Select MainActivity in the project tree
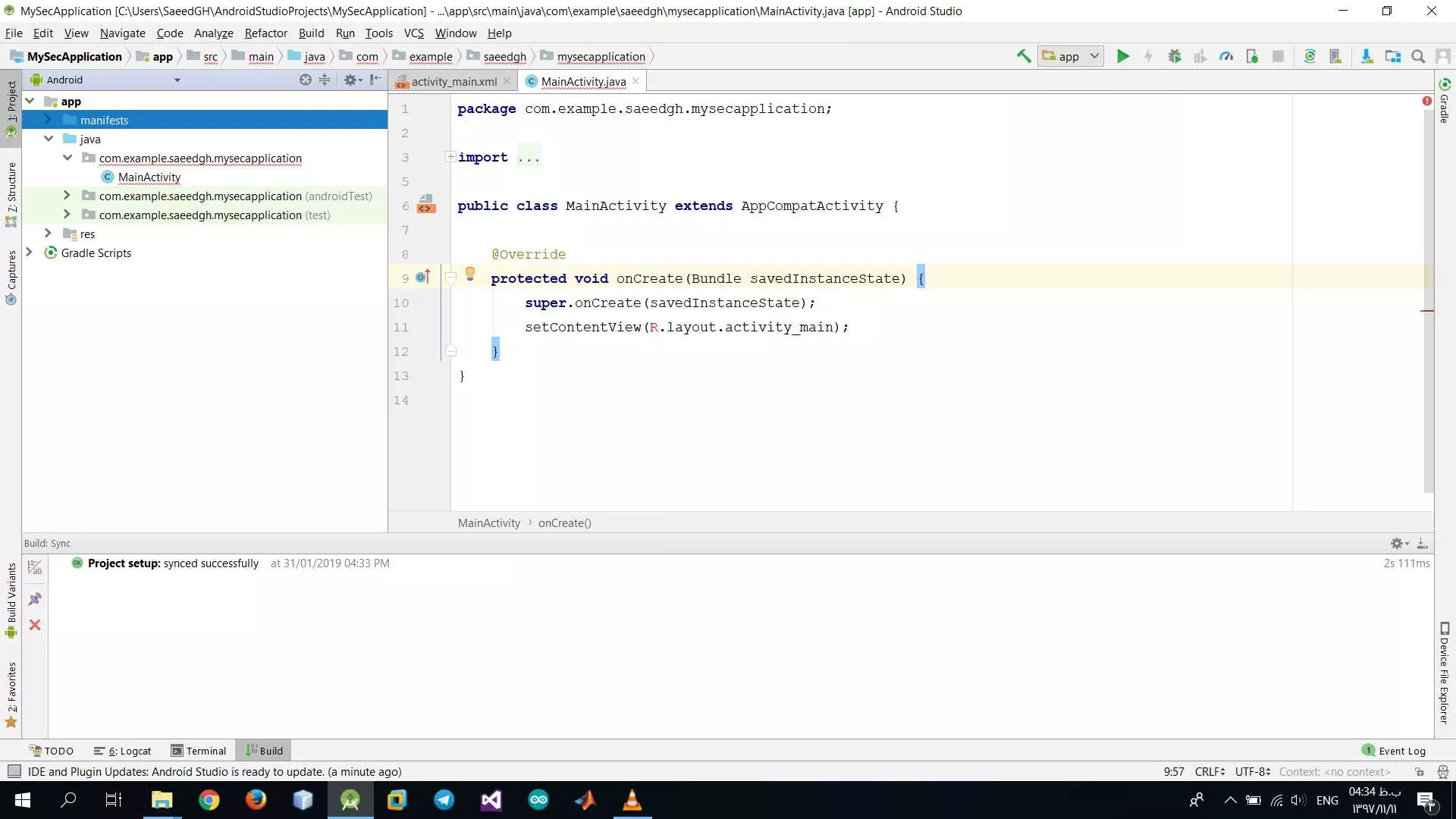Screen dimensions: 1456x819 point(149,177)
